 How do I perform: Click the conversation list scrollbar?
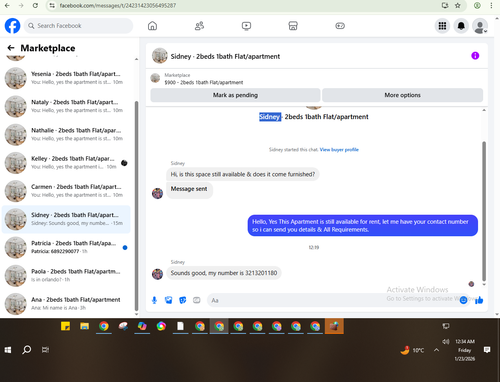[x=136, y=205]
